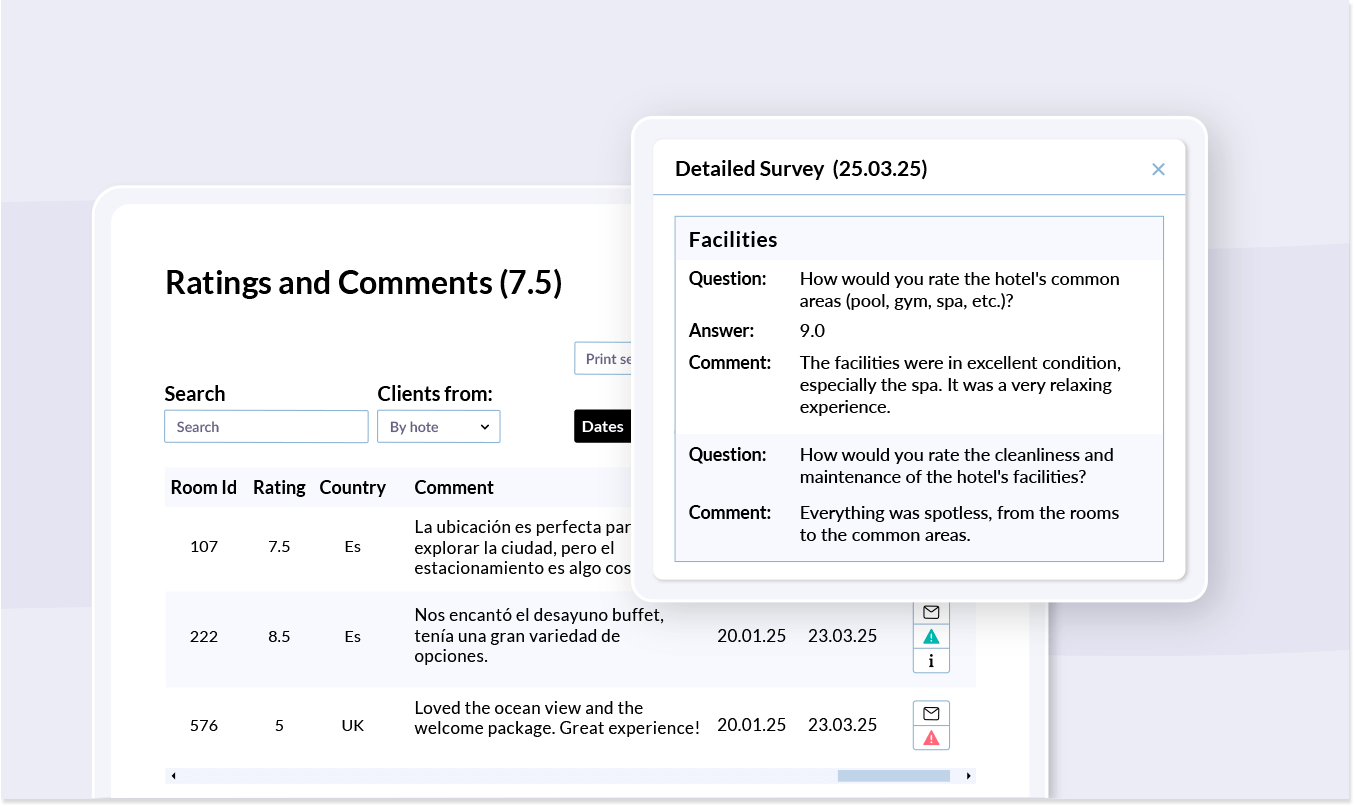Image resolution: width=1354 pixels, height=806 pixels.
Task: Select room id 107 cell
Action: click(x=204, y=547)
